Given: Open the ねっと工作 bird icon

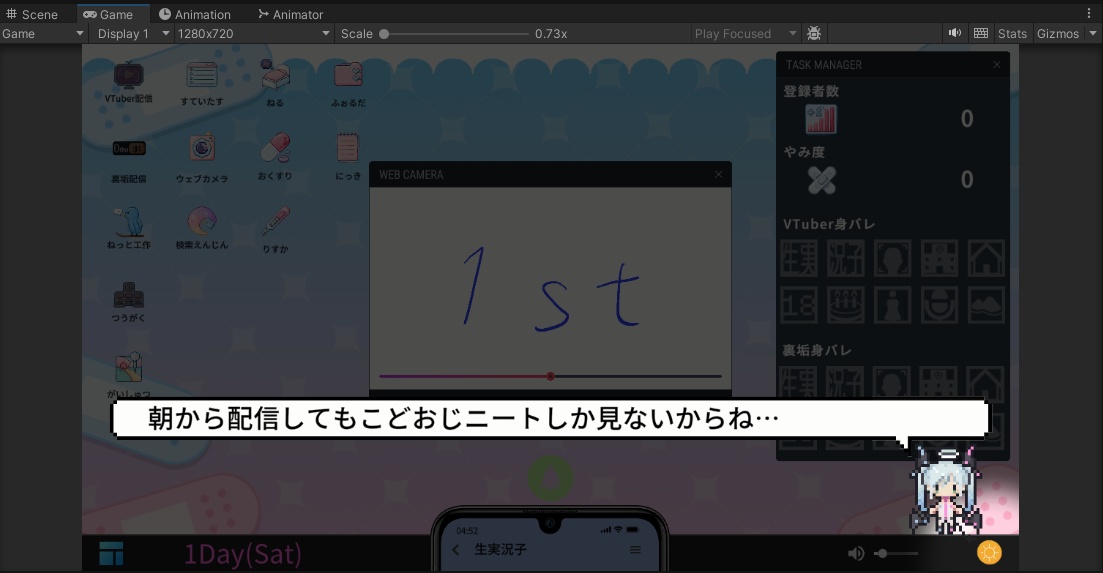Looking at the screenshot, I should coord(128,225).
